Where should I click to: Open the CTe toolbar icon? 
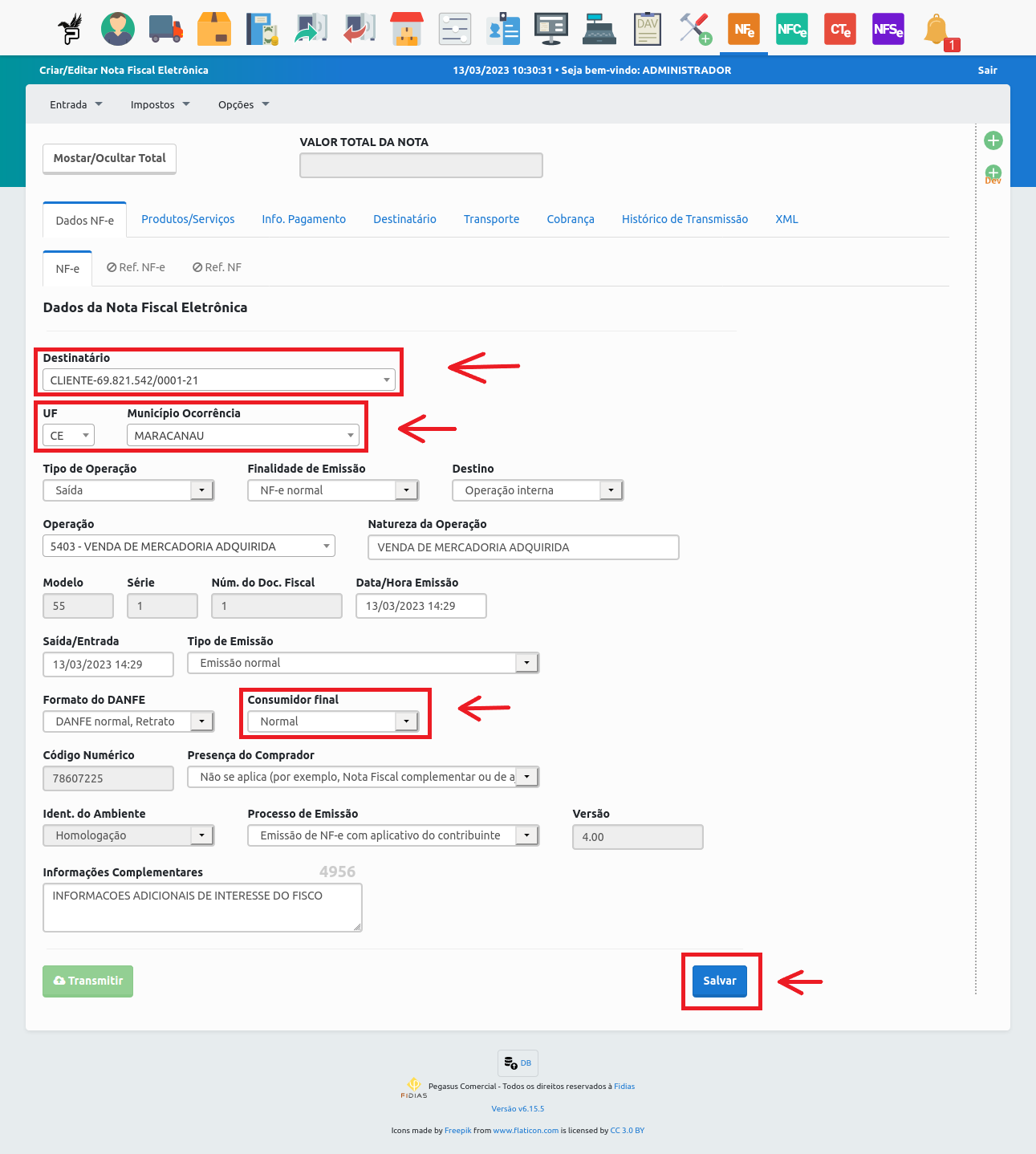pyautogui.click(x=840, y=29)
